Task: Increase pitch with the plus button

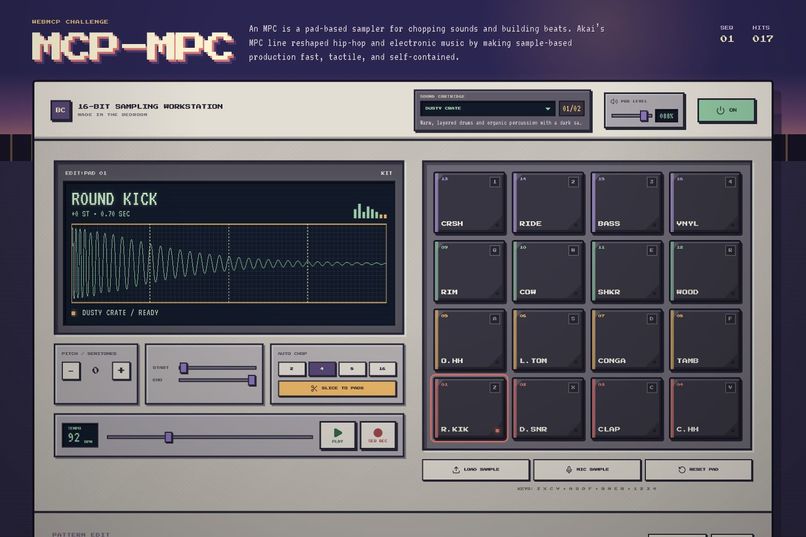Action: [121, 371]
